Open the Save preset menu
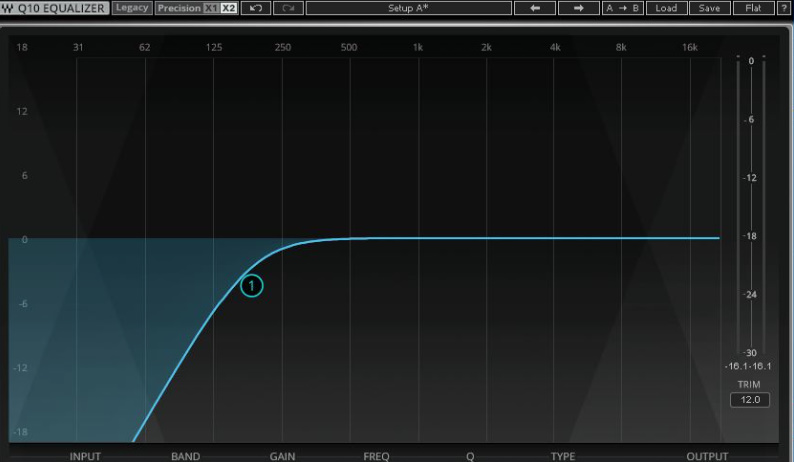The image size is (794, 462). pyautogui.click(x=709, y=8)
